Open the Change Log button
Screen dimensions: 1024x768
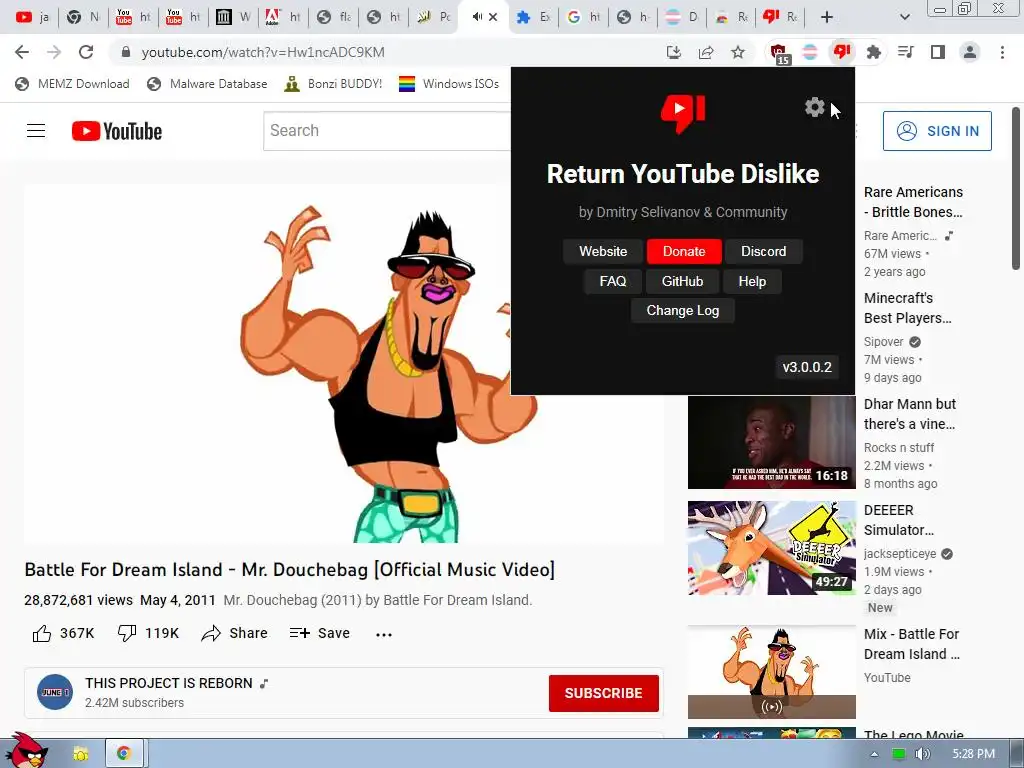point(682,311)
